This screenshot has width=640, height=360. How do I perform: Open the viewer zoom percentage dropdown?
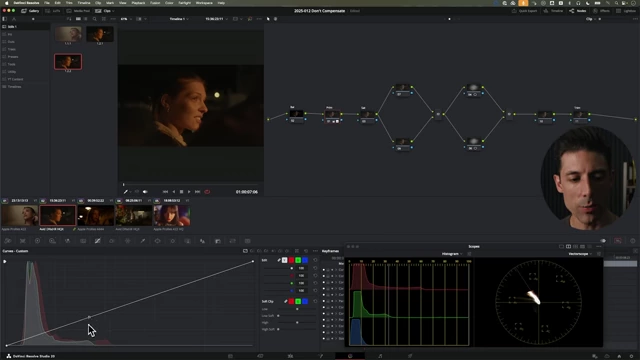[x=126, y=19]
